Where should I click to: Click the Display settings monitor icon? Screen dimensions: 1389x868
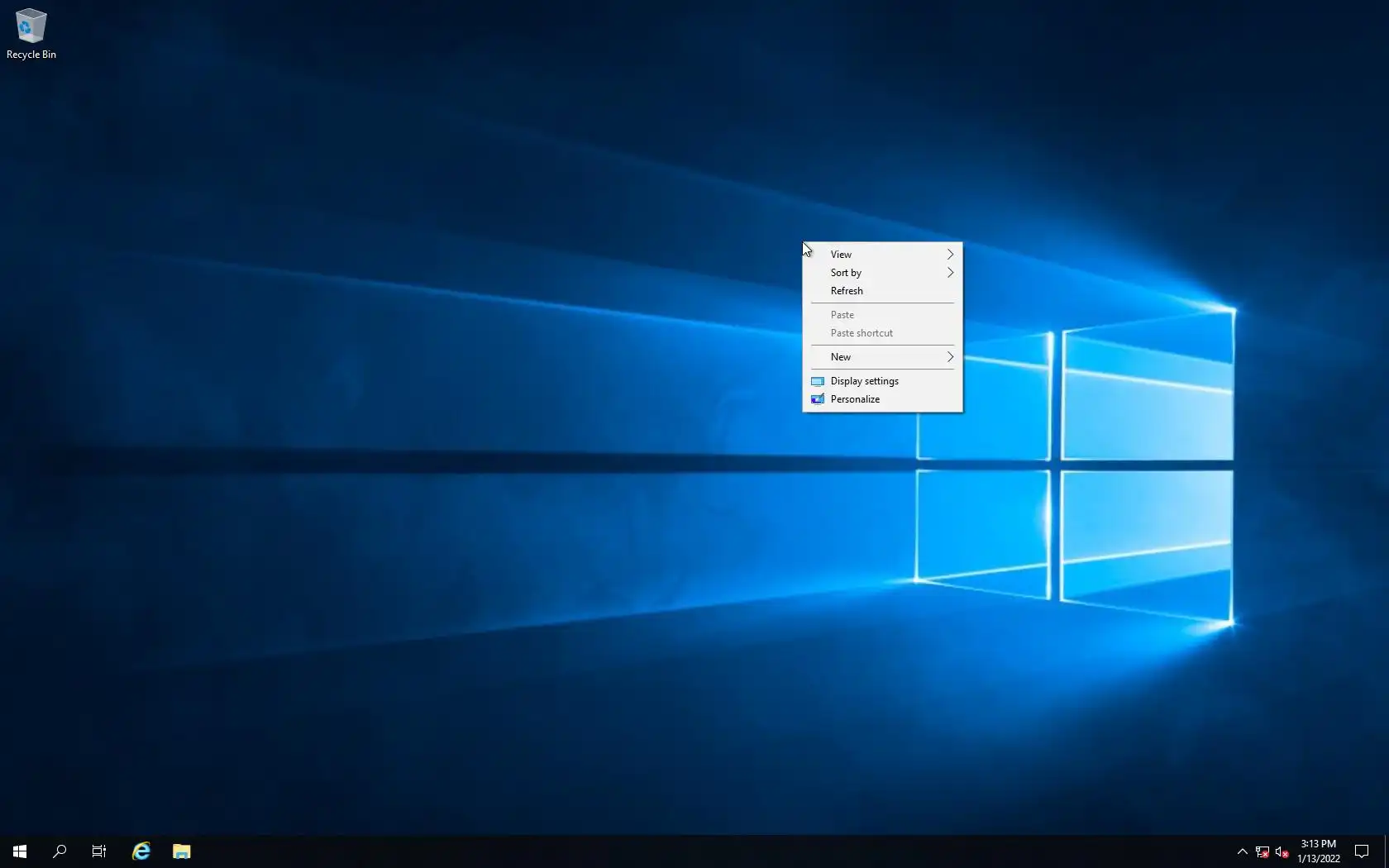[x=818, y=381]
